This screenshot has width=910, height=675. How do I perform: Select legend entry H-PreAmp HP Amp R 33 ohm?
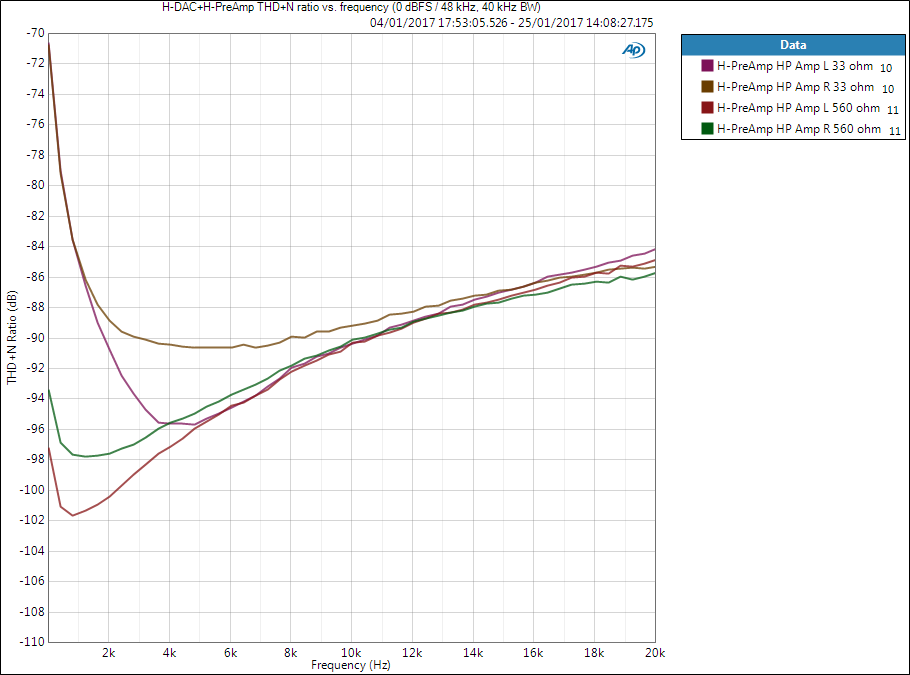795,87
